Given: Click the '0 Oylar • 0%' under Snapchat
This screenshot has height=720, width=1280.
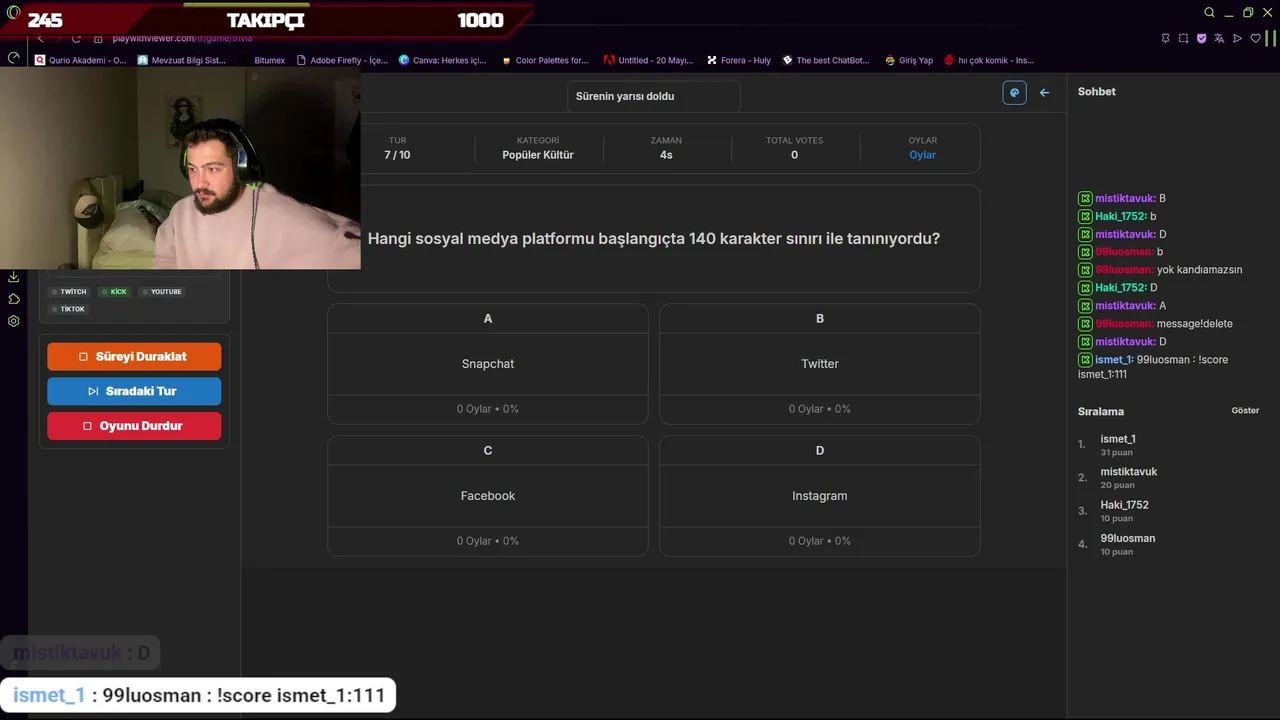Looking at the screenshot, I should coord(488,409).
